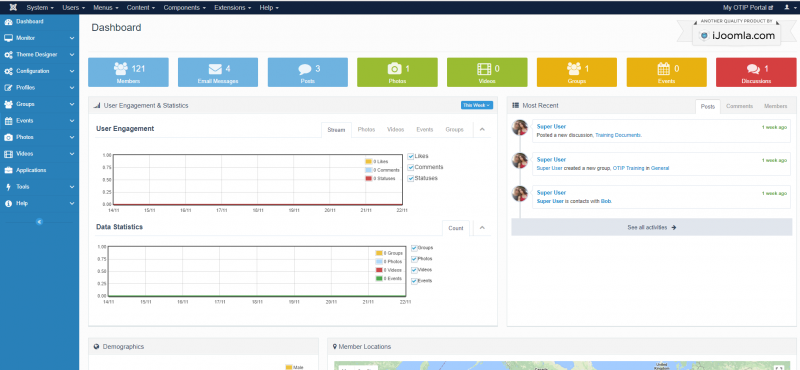Click the Help info icon in sidebar
The width and height of the screenshot is (800, 370).
(8, 203)
